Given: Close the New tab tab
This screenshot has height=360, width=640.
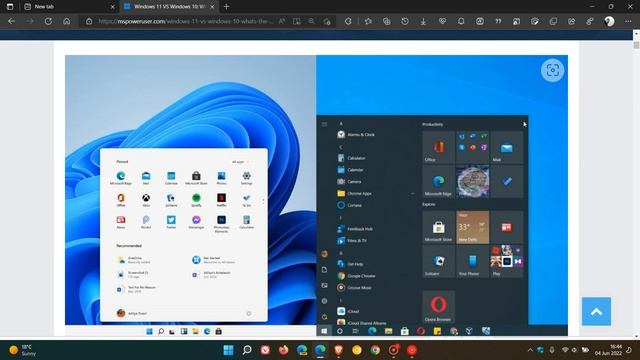Looking at the screenshot, I should coord(113,7).
